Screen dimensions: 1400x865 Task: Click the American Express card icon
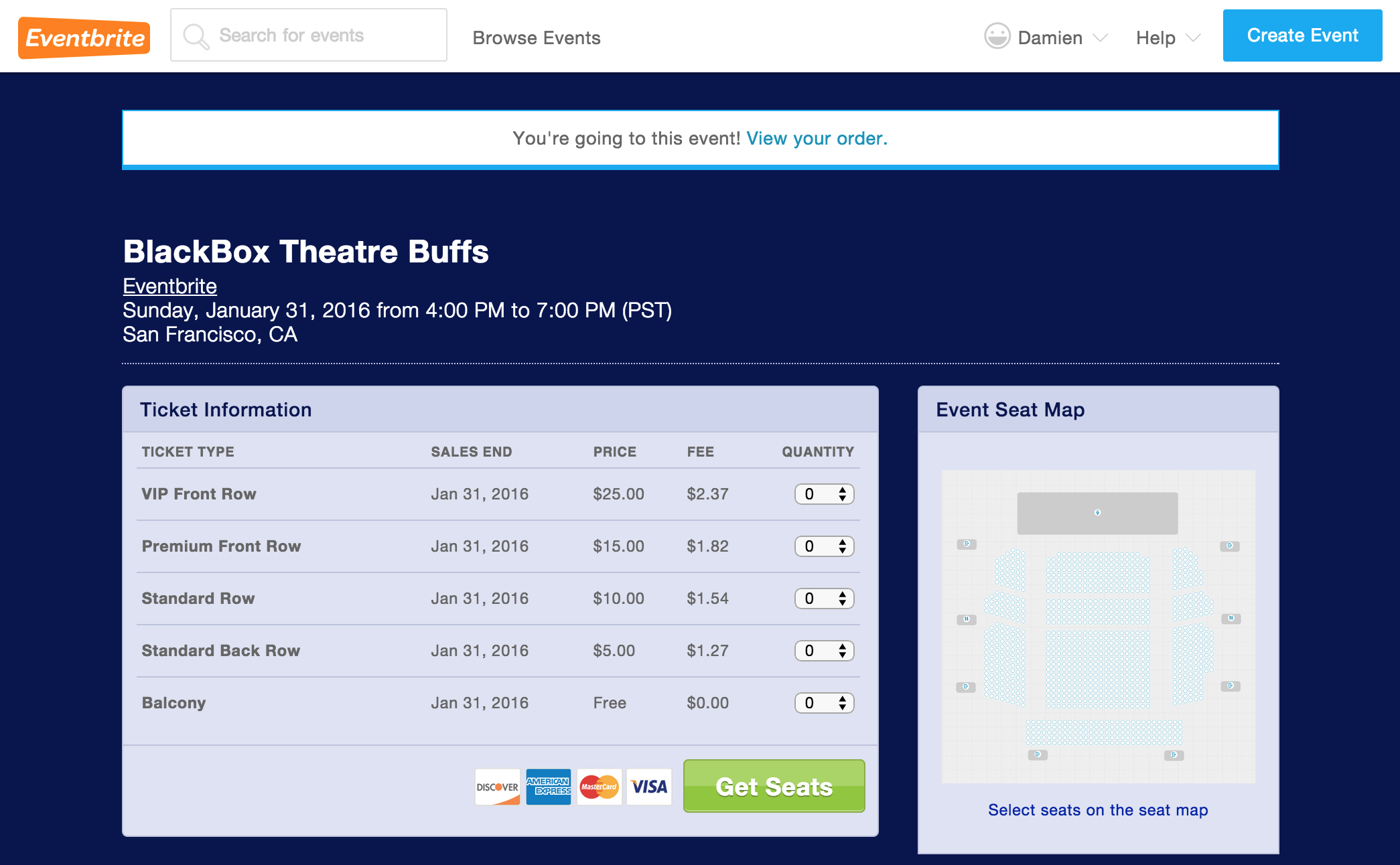pos(547,785)
